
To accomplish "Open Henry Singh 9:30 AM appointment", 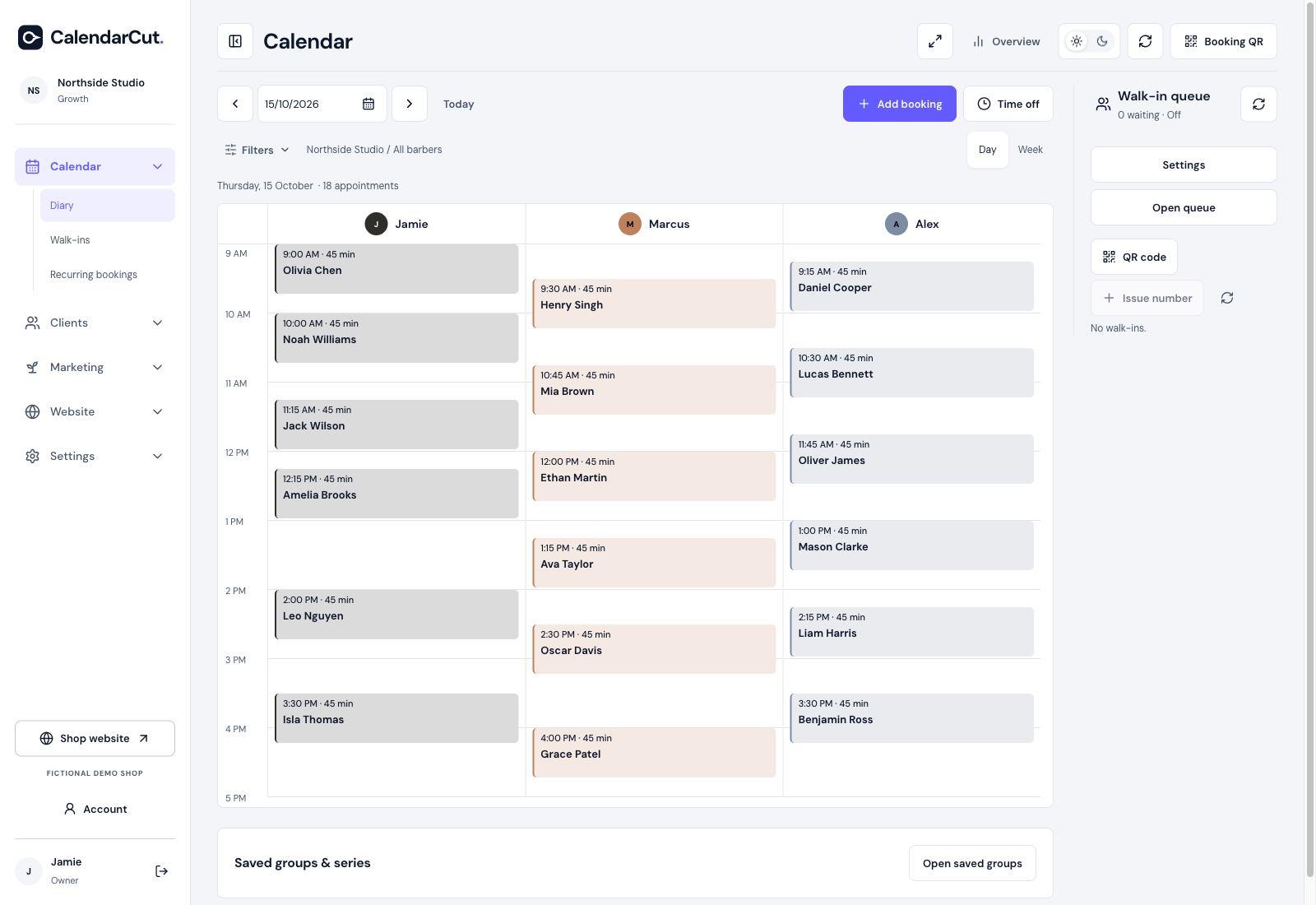I will pos(654,304).
